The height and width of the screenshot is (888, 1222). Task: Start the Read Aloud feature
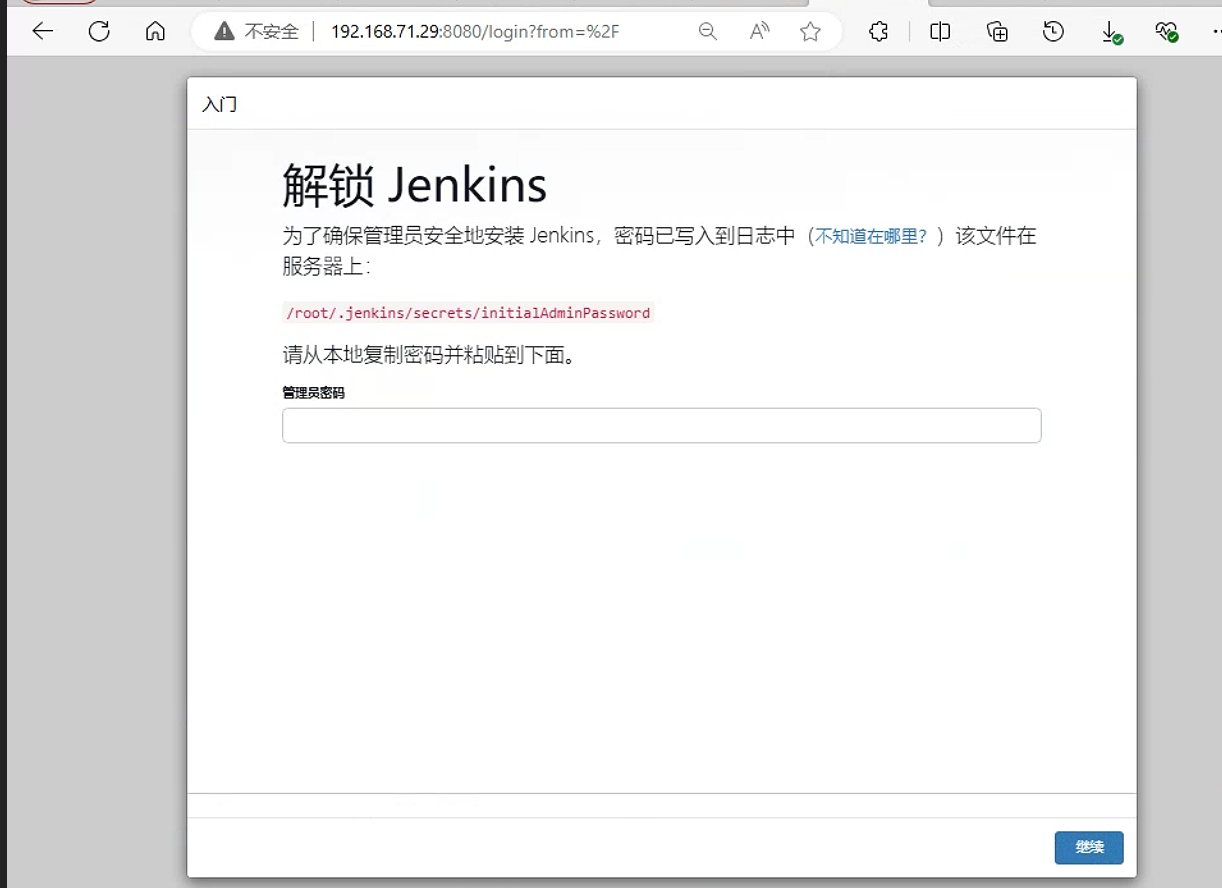coord(760,31)
